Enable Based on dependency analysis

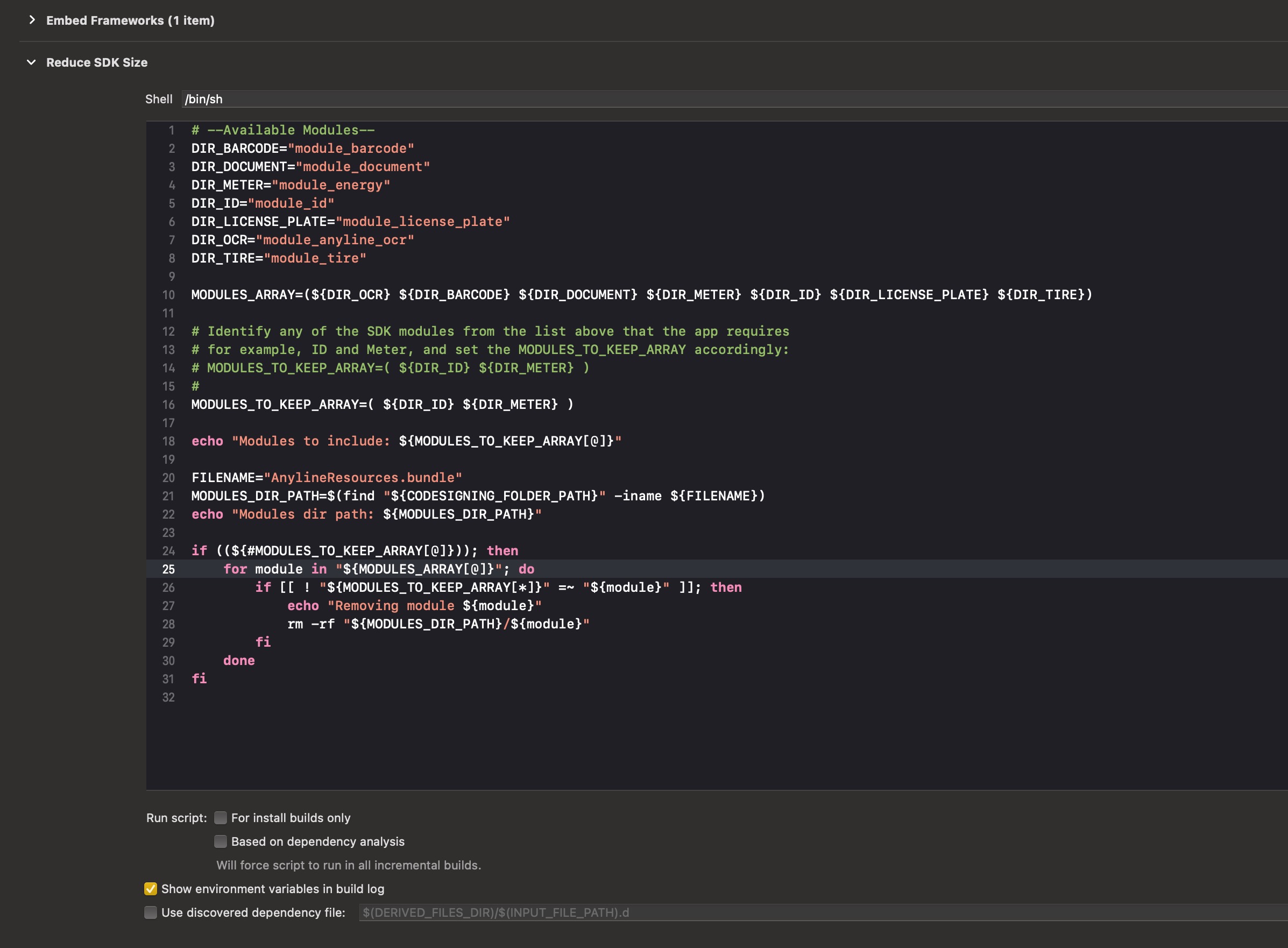coord(221,841)
